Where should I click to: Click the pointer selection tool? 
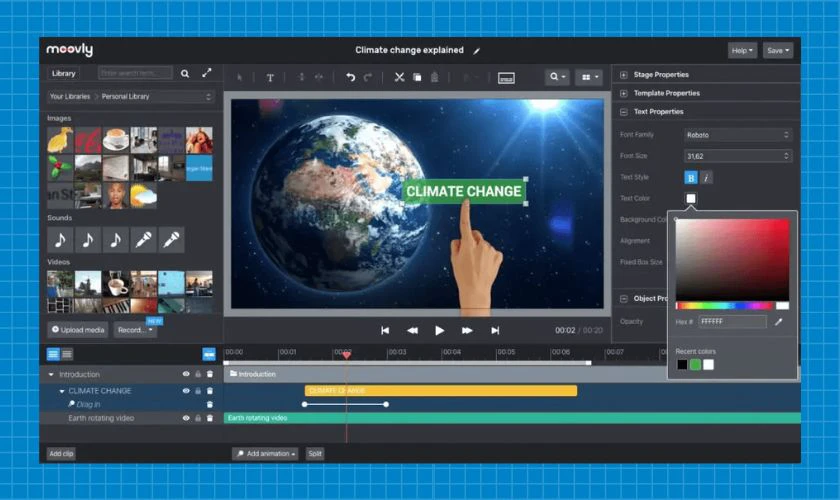(239, 78)
